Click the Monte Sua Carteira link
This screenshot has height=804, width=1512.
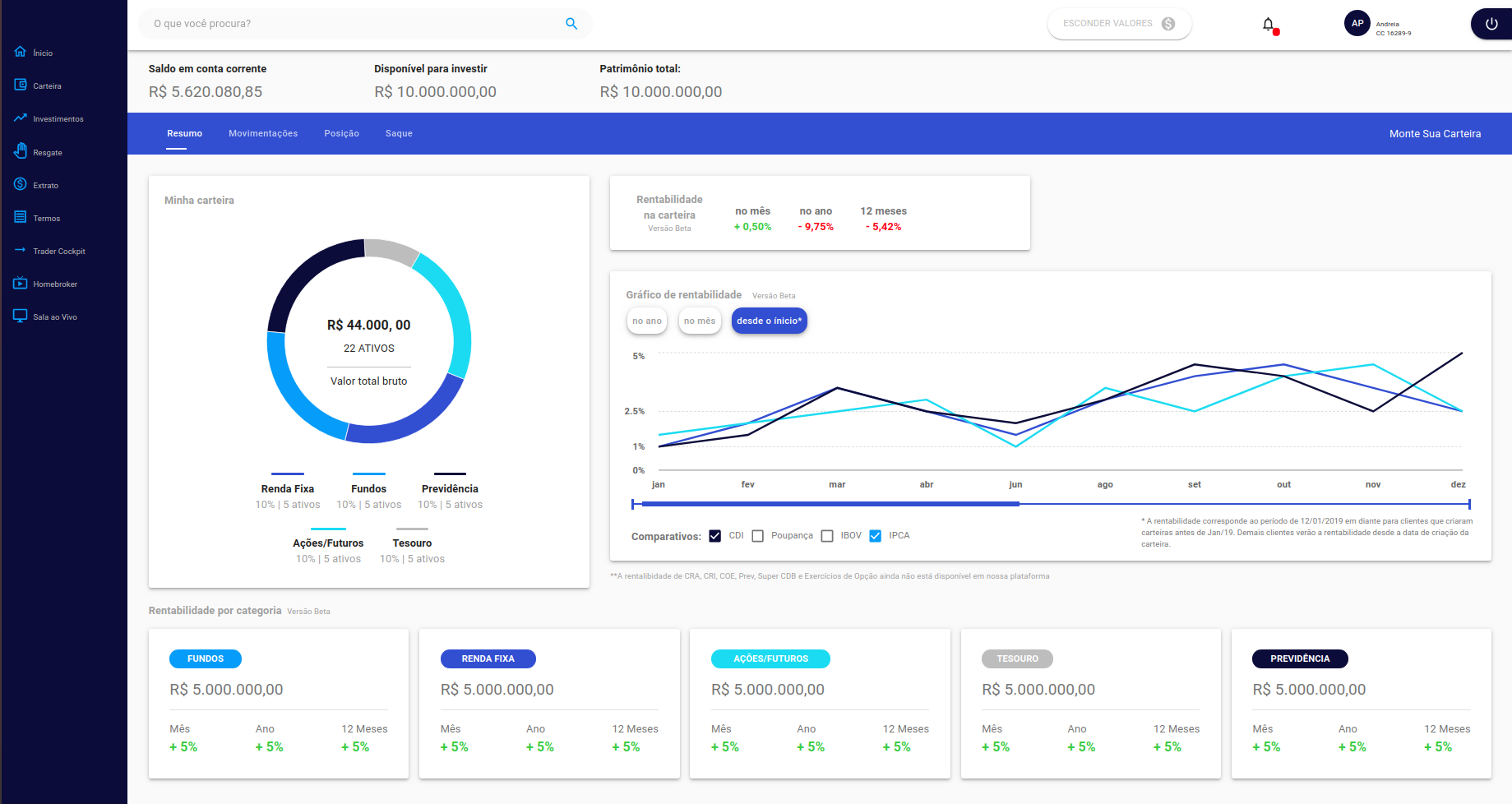coord(1434,133)
